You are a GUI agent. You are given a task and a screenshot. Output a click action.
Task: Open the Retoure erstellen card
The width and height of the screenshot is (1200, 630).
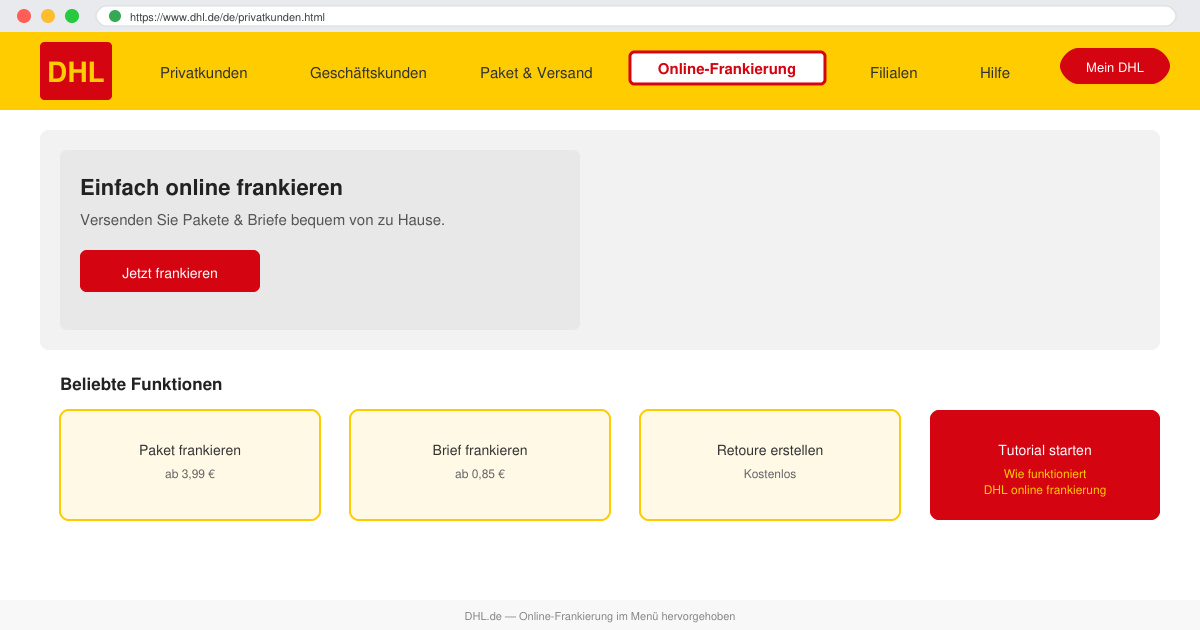coord(770,465)
